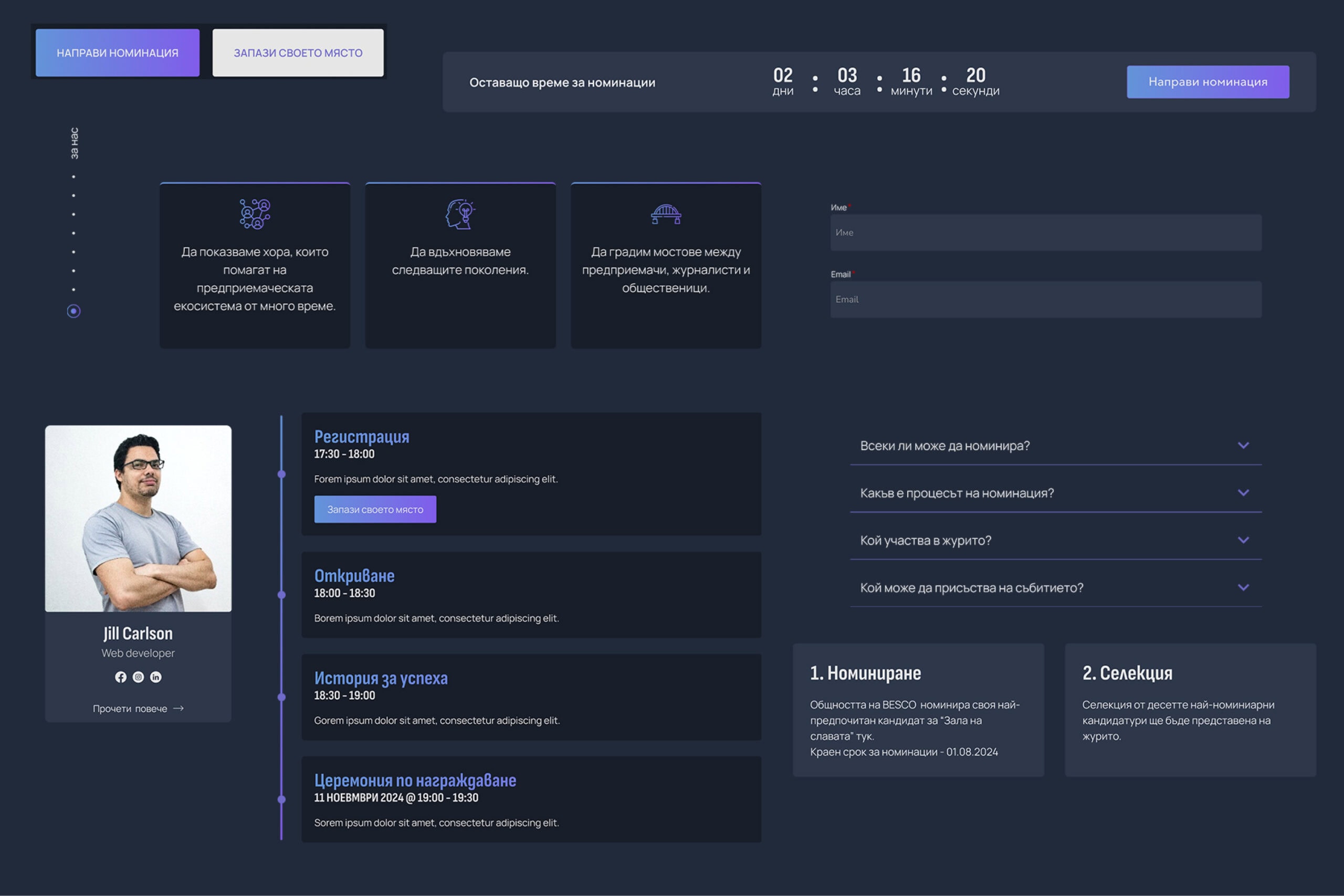1344x896 pixels.
Task: Click the head with lightbulb icon
Action: [x=460, y=214]
